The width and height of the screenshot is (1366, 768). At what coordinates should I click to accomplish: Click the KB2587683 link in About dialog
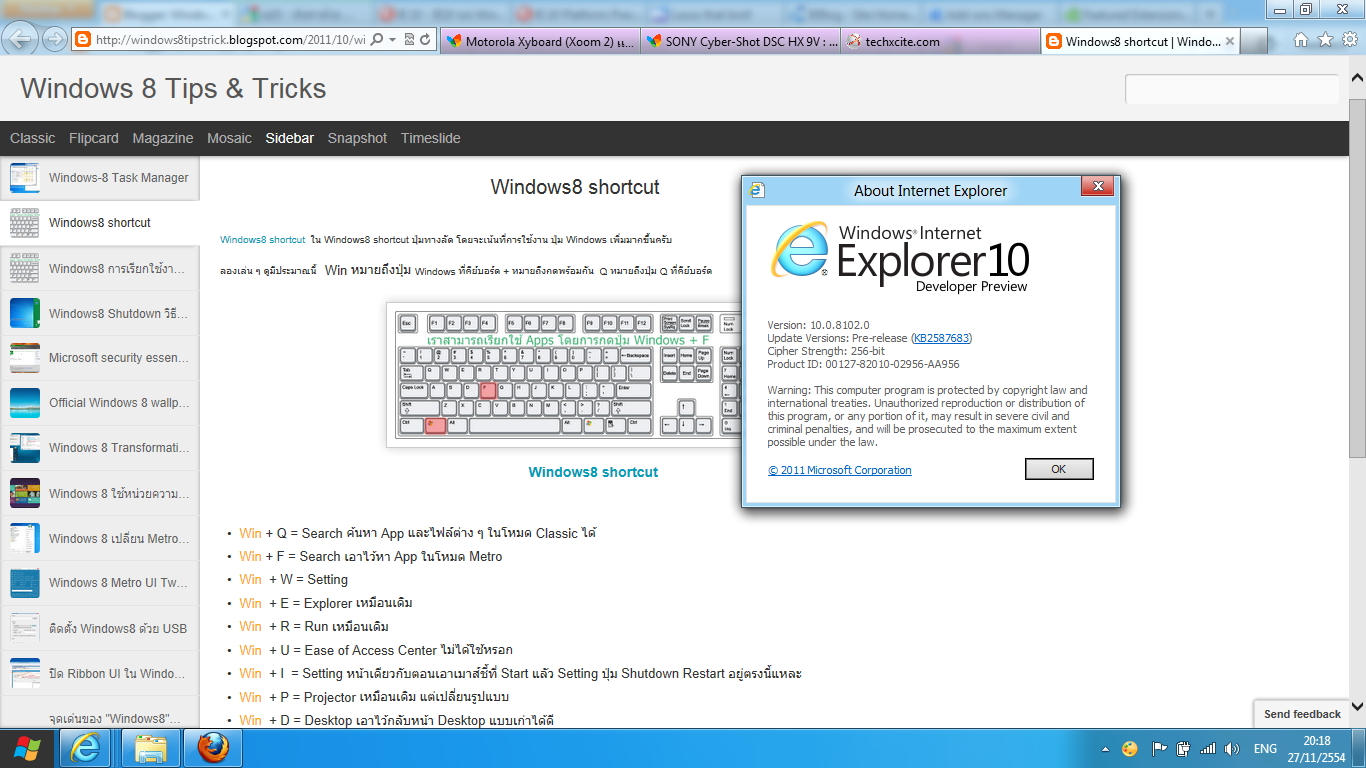tap(941, 338)
